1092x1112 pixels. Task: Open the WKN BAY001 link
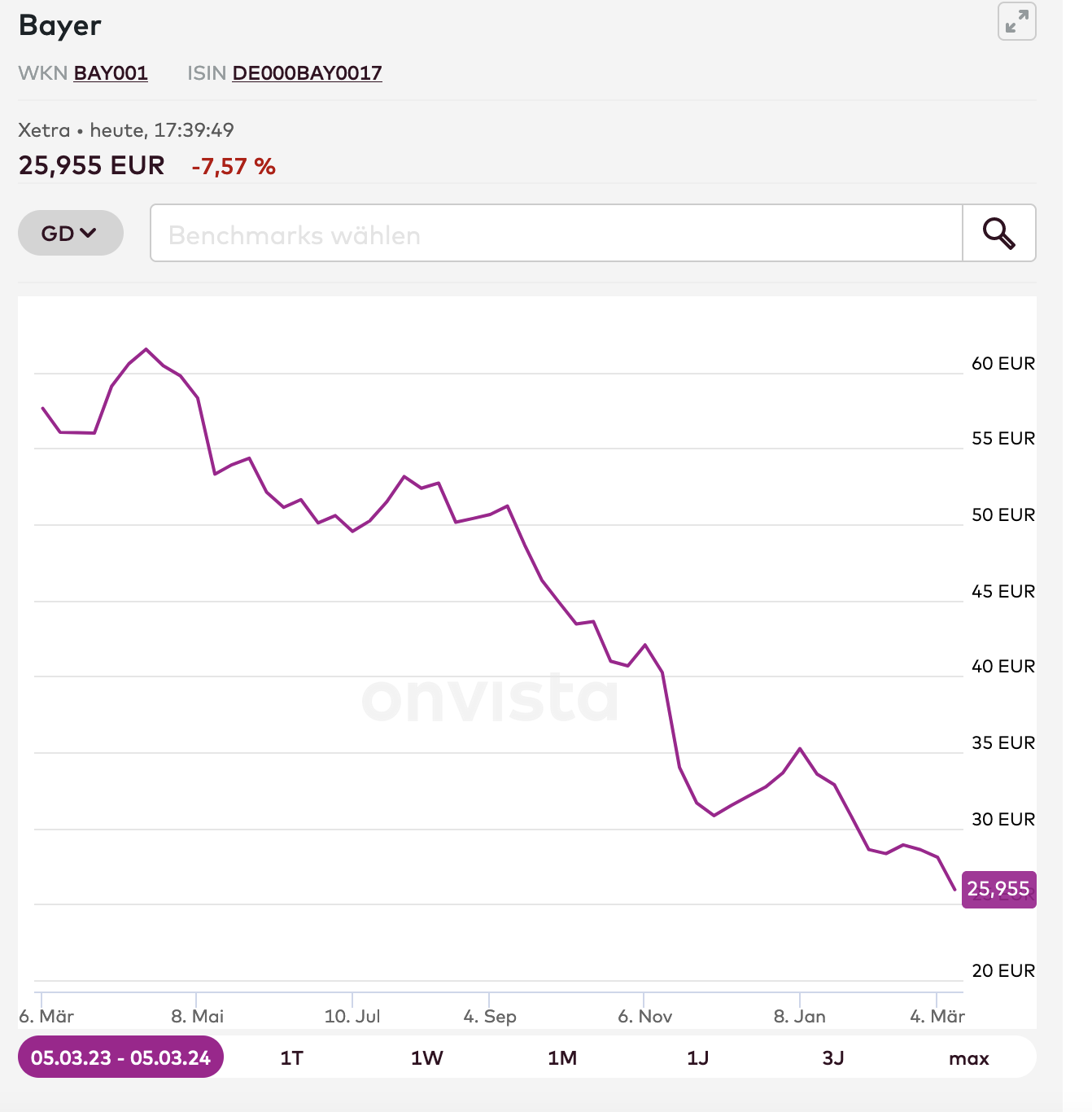111,73
